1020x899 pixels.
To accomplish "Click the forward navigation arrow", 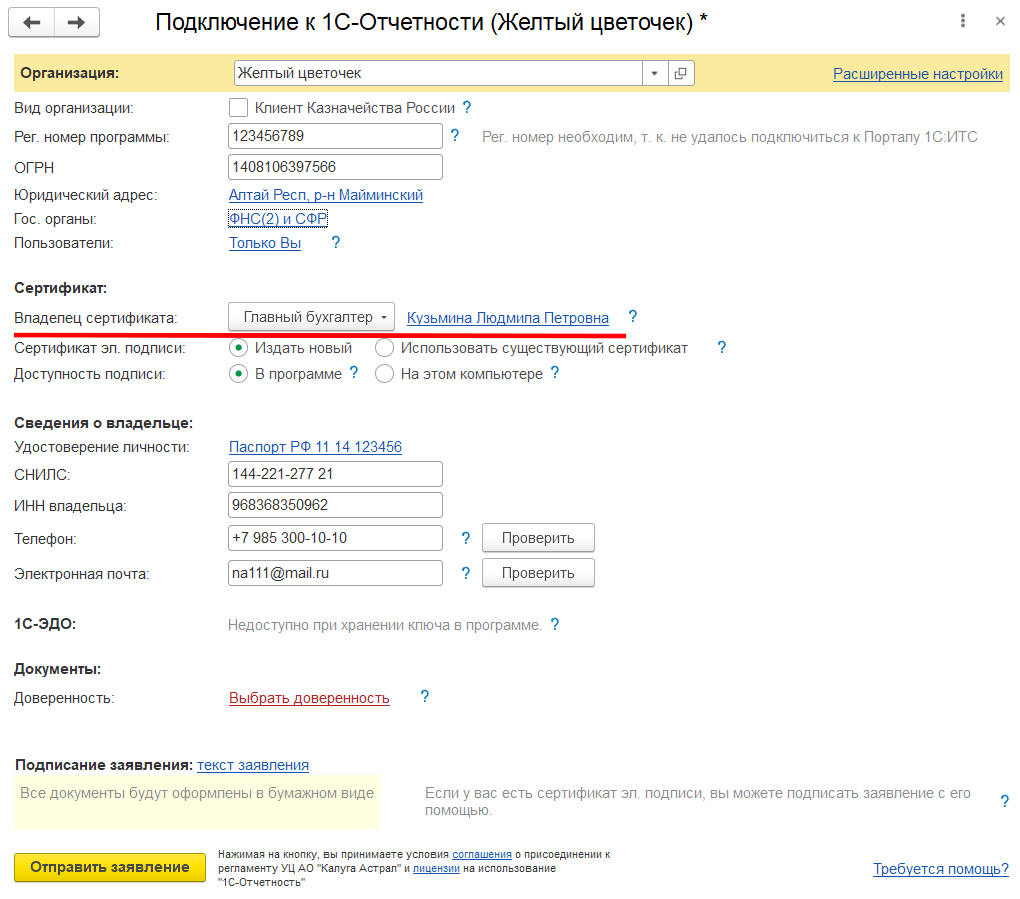I will pyautogui.click(x=77, y=21).
